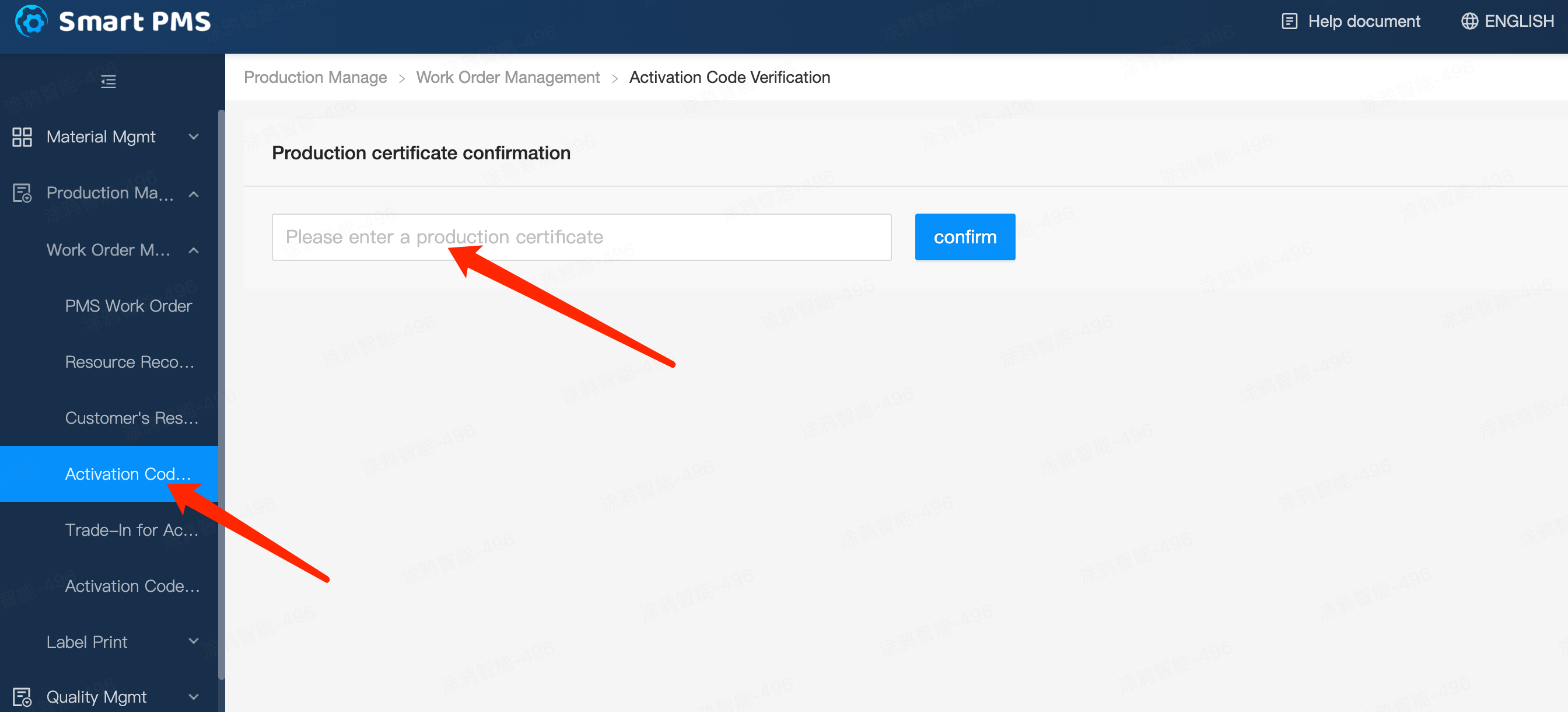This screenshot has height=712, width=1568.
Task: Click the globe language icon
Action: coord(1469,22)
